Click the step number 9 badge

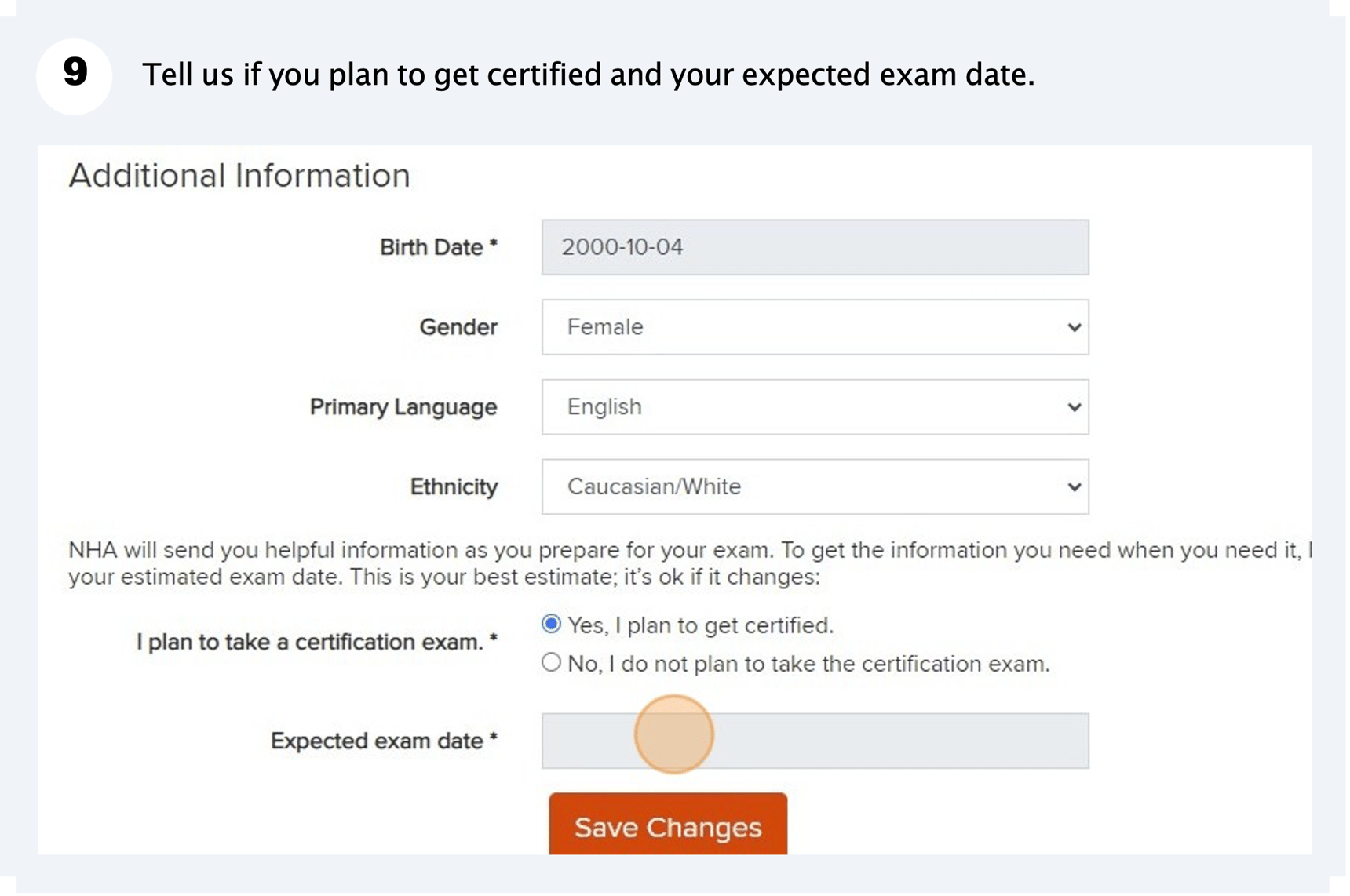point(74,73)
